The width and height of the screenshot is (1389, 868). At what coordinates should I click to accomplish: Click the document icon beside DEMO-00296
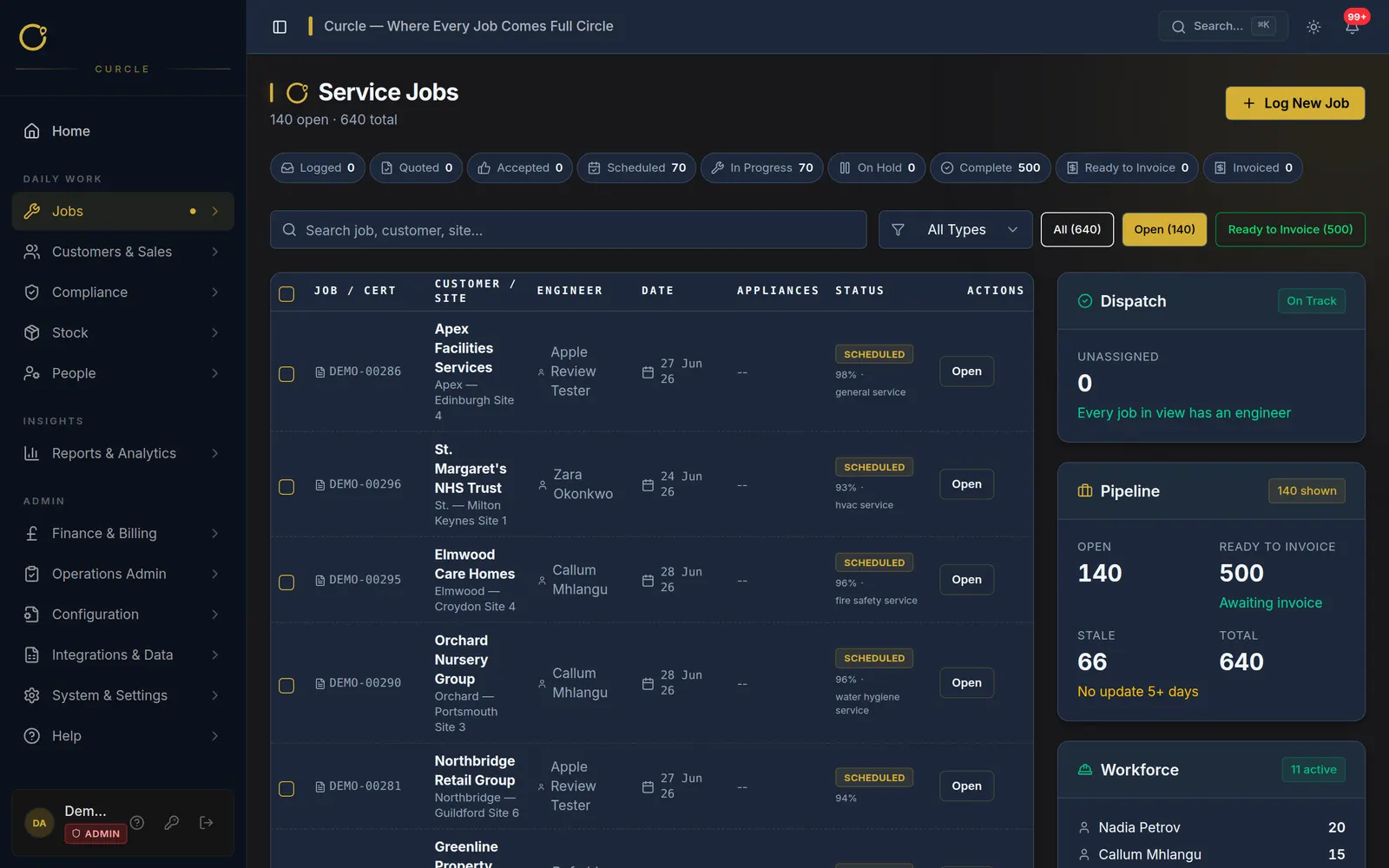[x=320, y=484]
